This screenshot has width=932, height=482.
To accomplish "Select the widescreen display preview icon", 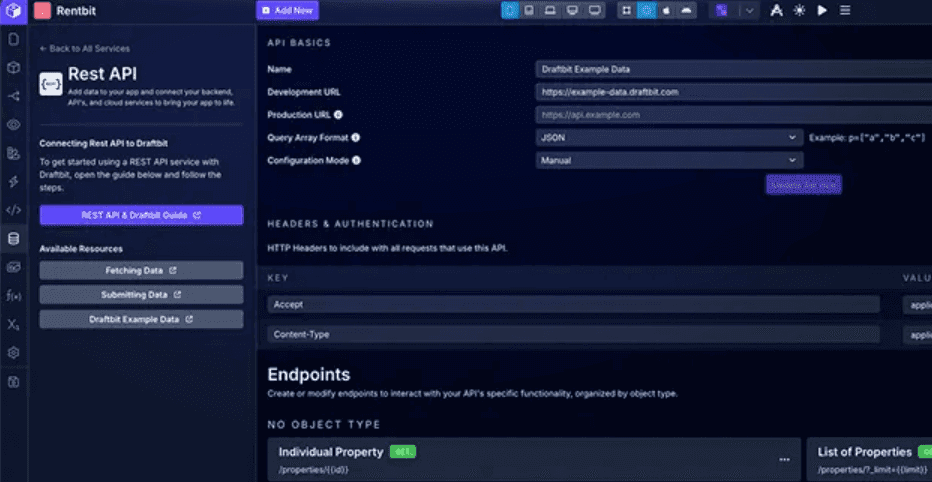I will tap(594, 11).
